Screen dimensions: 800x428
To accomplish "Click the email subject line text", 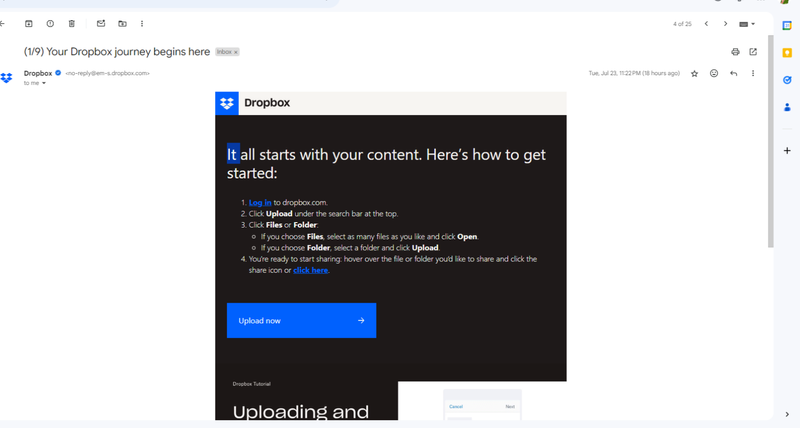I will coord(117,52).
